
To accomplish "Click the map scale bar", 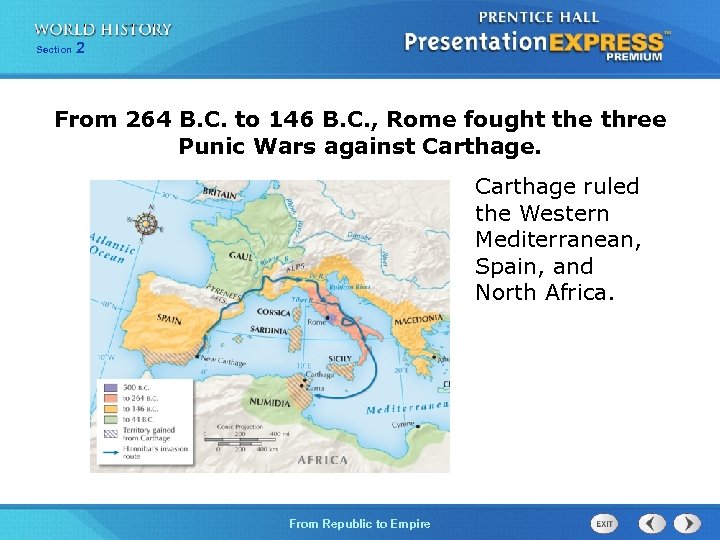I will pyautogui.click(x=246, y=439).
